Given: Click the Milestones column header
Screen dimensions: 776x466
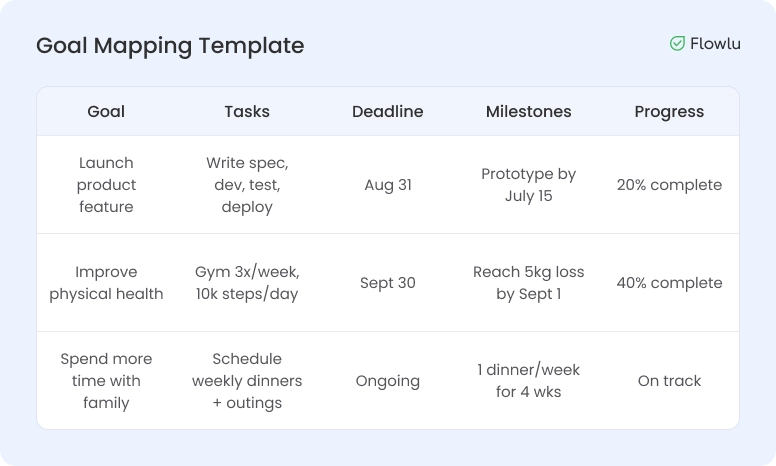Looking at the screenshot, I should tap(528, 112).
